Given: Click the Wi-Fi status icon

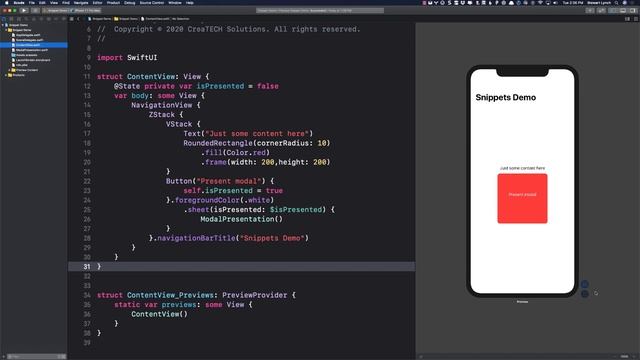Looking at the screenshot, I should click(x=541, y=3).
